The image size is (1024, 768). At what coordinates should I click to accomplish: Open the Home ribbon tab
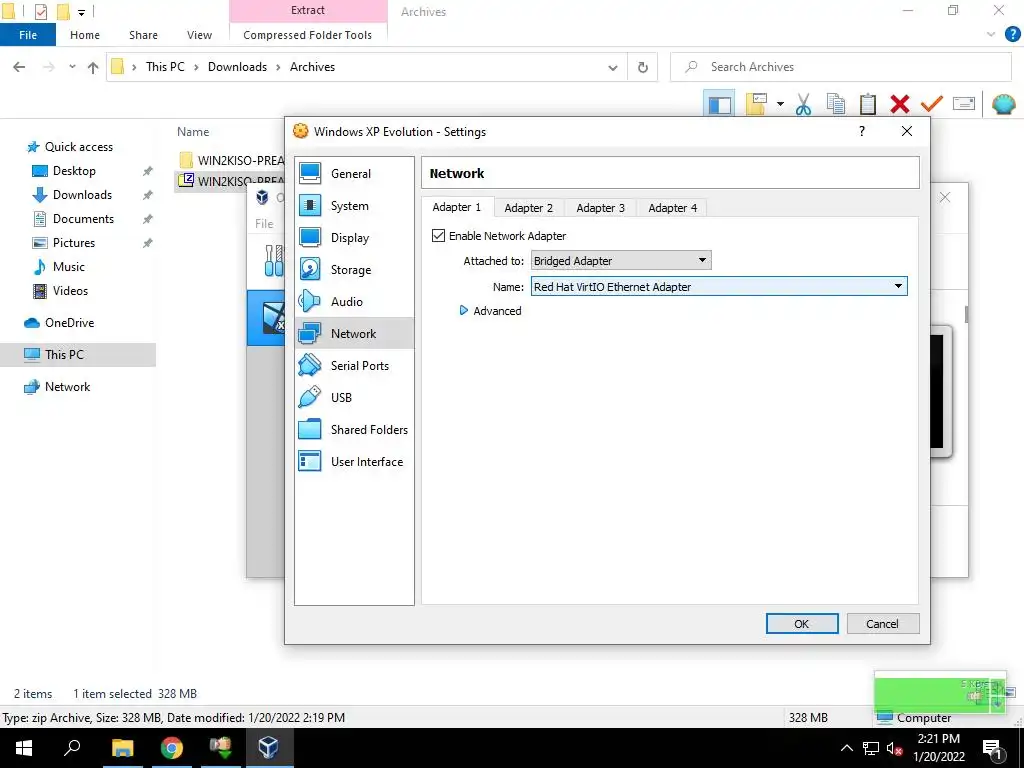[85, 35]
